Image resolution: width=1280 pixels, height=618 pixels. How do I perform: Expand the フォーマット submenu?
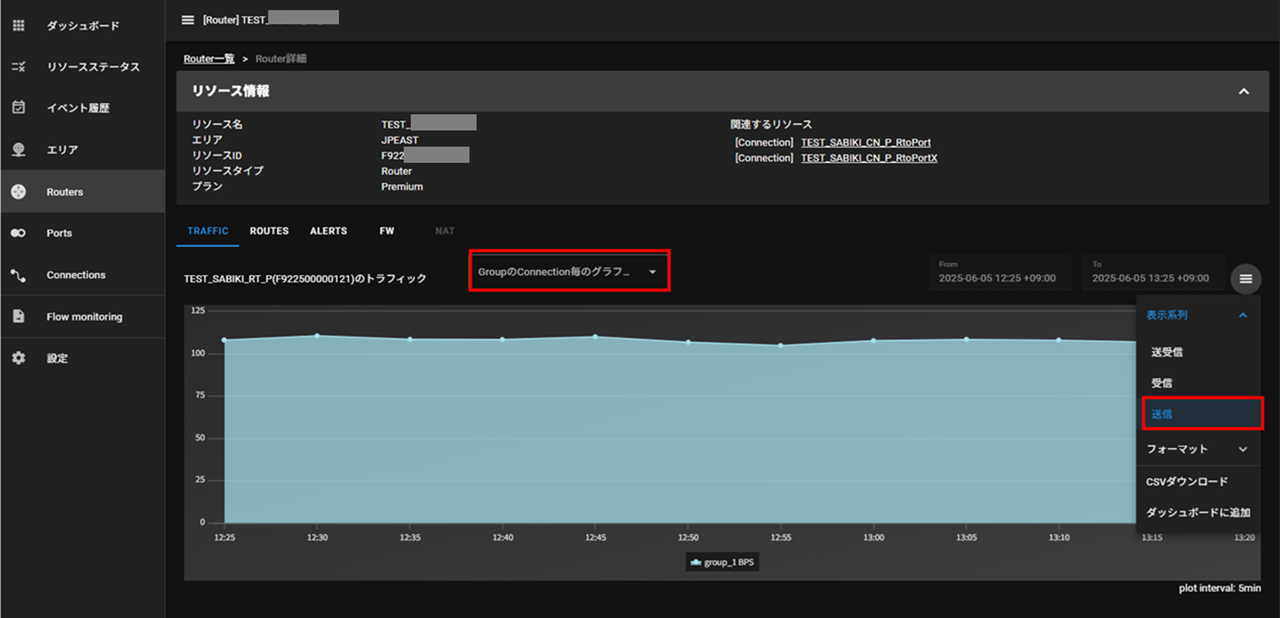pyautogui.click(x=1197, y=450)
